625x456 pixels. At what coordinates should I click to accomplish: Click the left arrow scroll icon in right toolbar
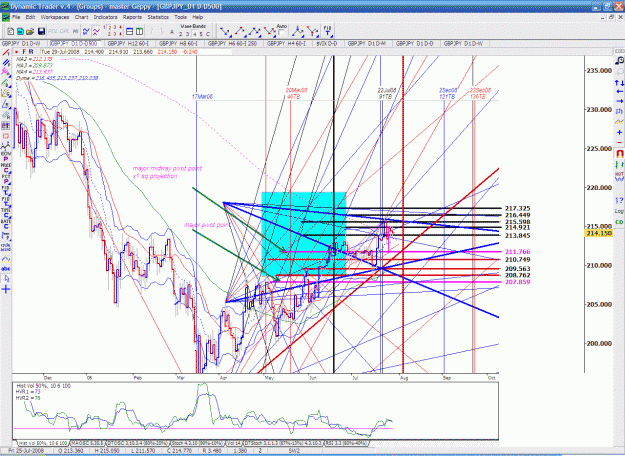click(x=619, y=92)
